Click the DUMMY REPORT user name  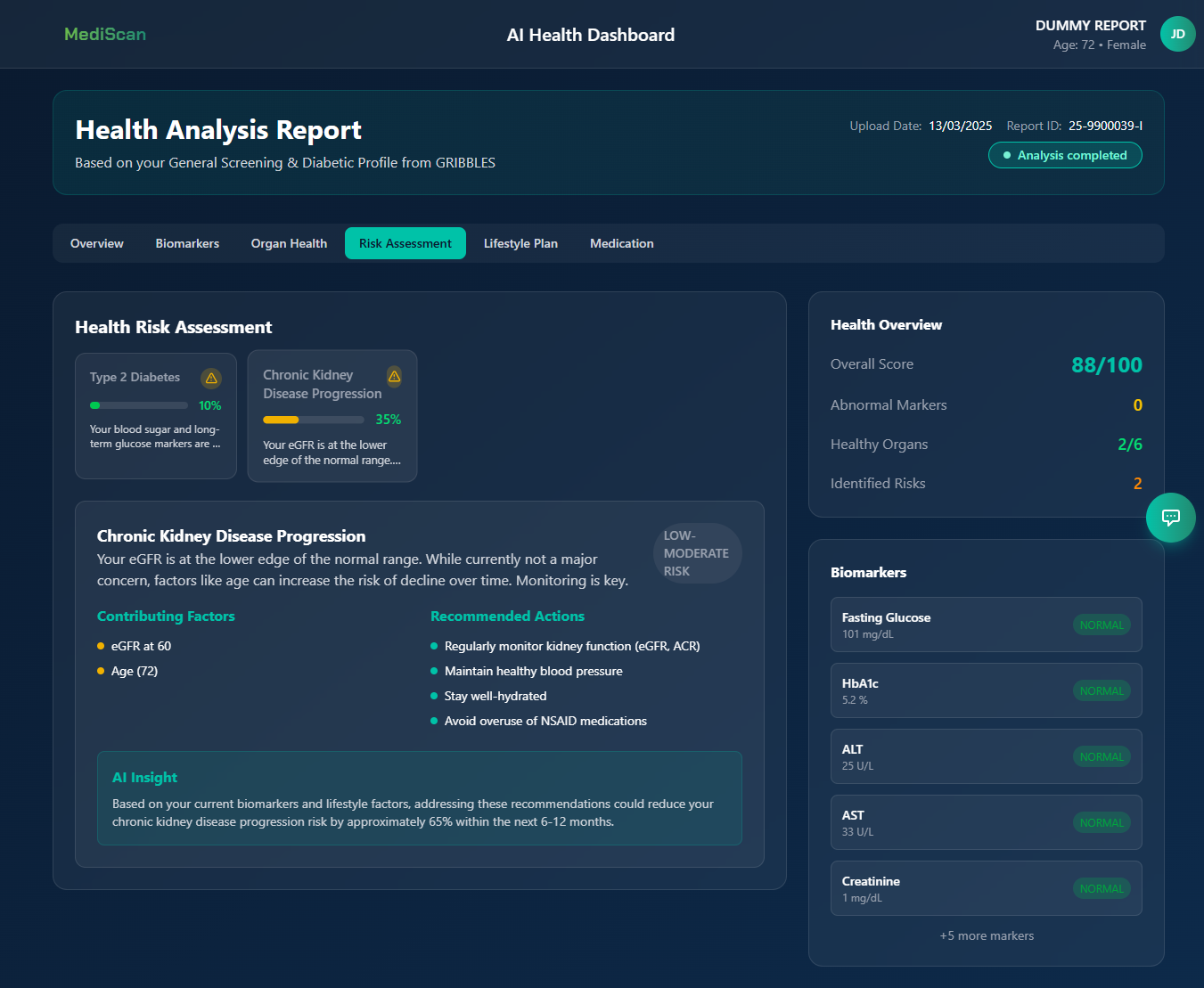pyautogui.click(x=1091, y=26)
